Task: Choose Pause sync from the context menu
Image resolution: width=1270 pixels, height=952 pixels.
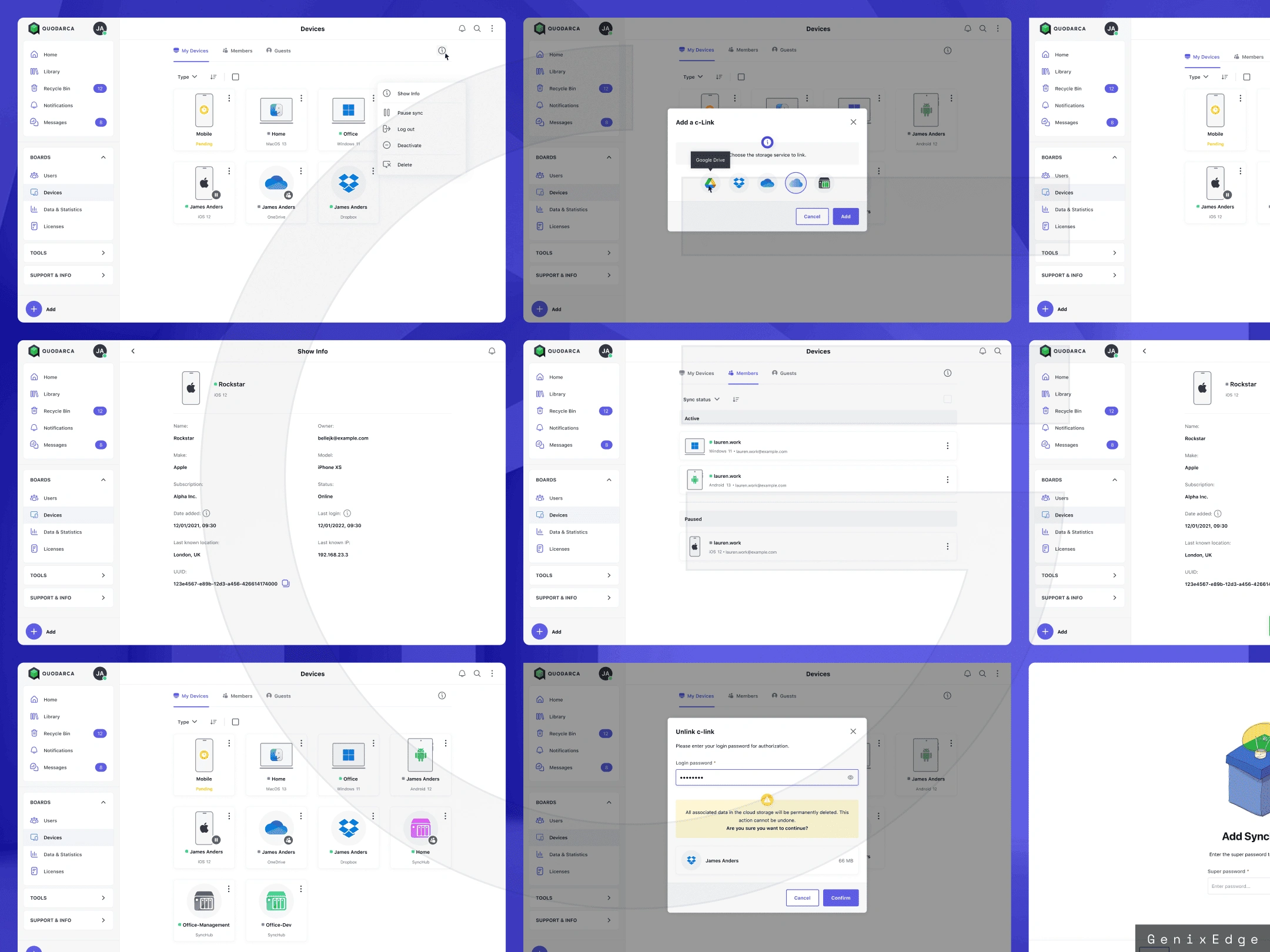Action: coord(410,113)
